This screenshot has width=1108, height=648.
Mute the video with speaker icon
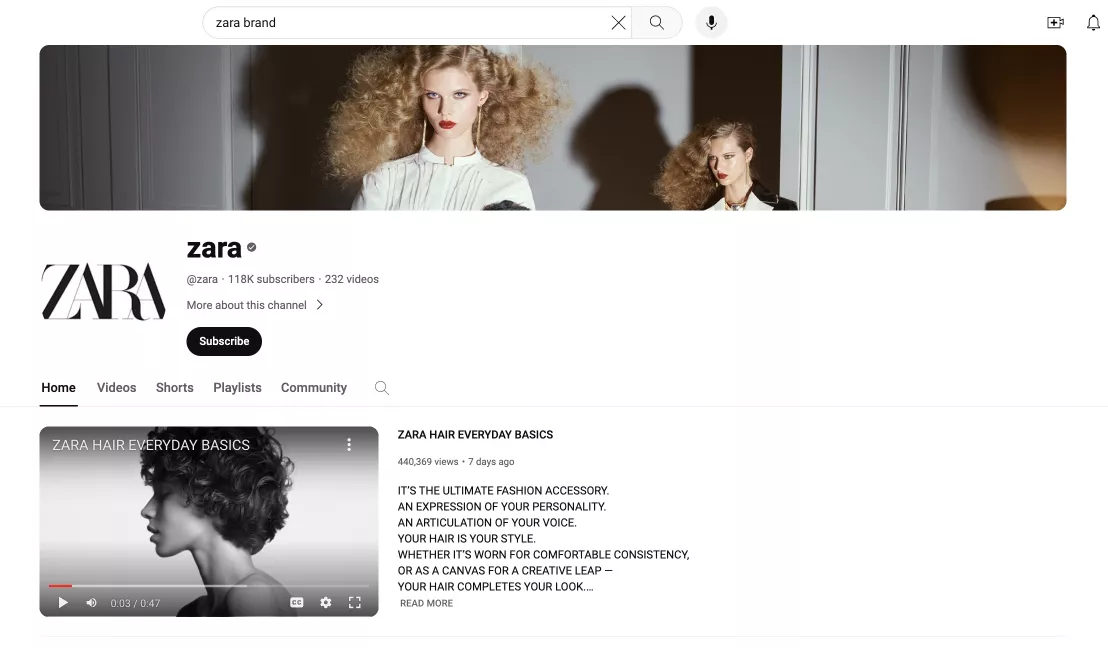coord(91,603)
